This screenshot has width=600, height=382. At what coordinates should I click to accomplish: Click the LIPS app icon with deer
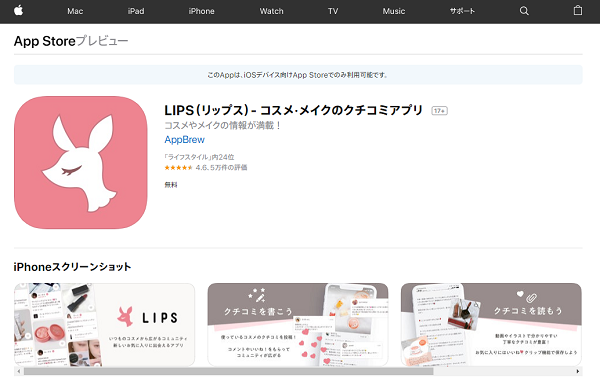(81, 162)
